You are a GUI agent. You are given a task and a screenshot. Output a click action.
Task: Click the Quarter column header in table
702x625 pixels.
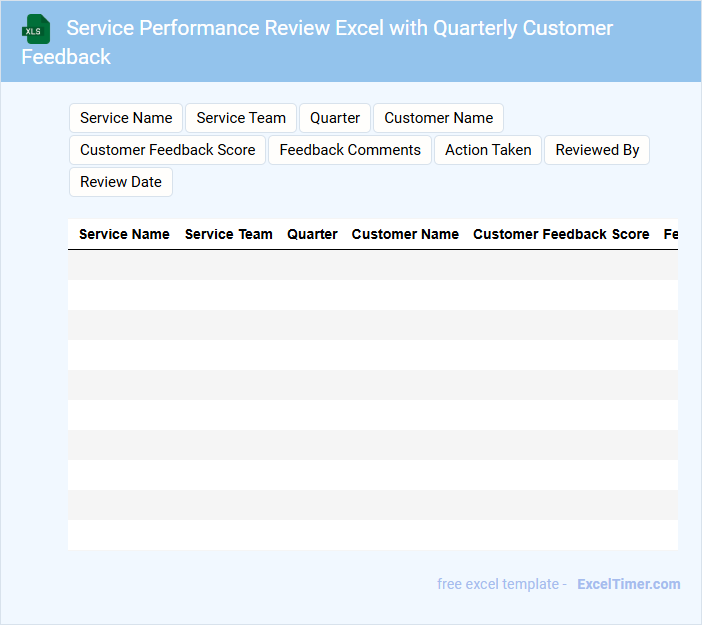(312, 234)
